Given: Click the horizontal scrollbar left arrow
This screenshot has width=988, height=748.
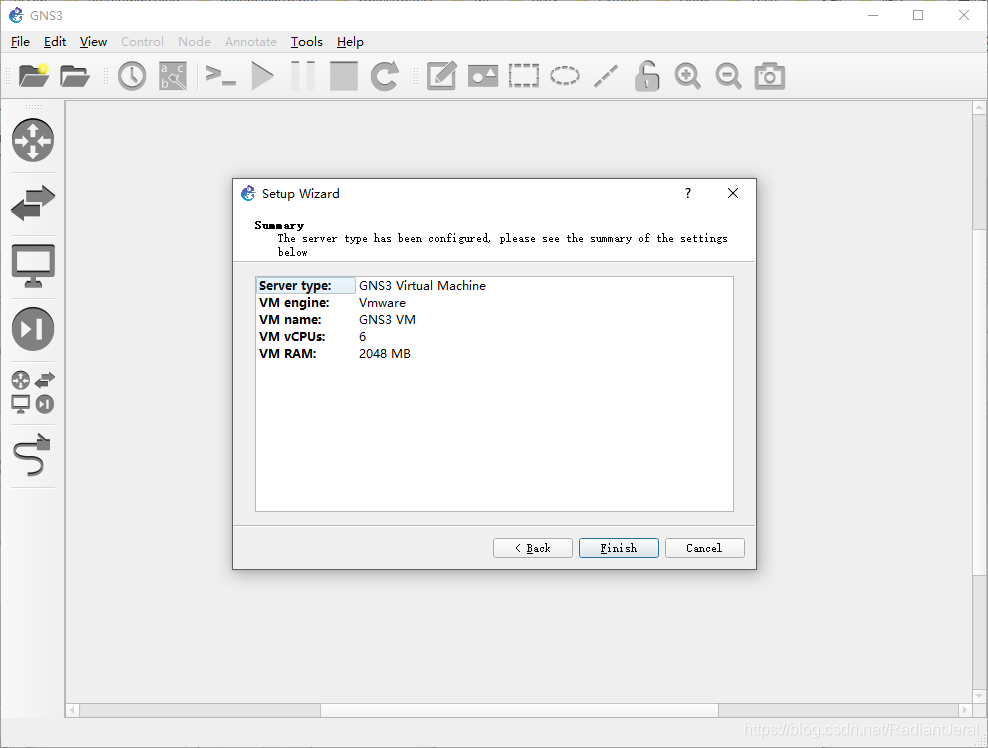Looking at the screenshot, I should (x=72, y=710).
